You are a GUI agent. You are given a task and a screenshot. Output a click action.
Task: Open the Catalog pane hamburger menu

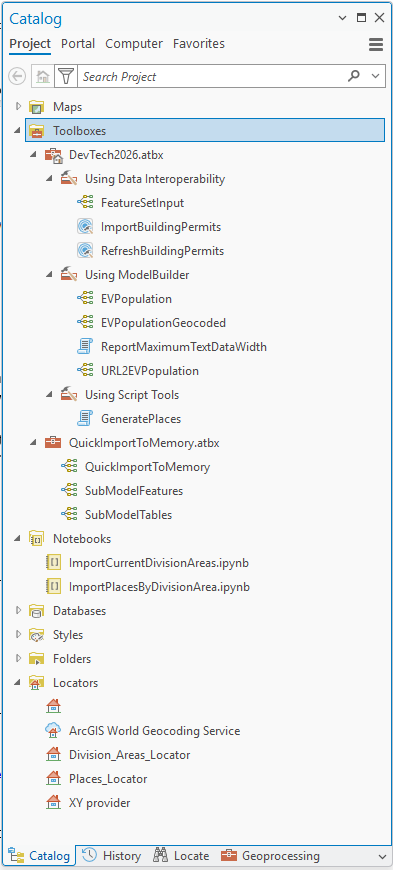coord(376,44)
